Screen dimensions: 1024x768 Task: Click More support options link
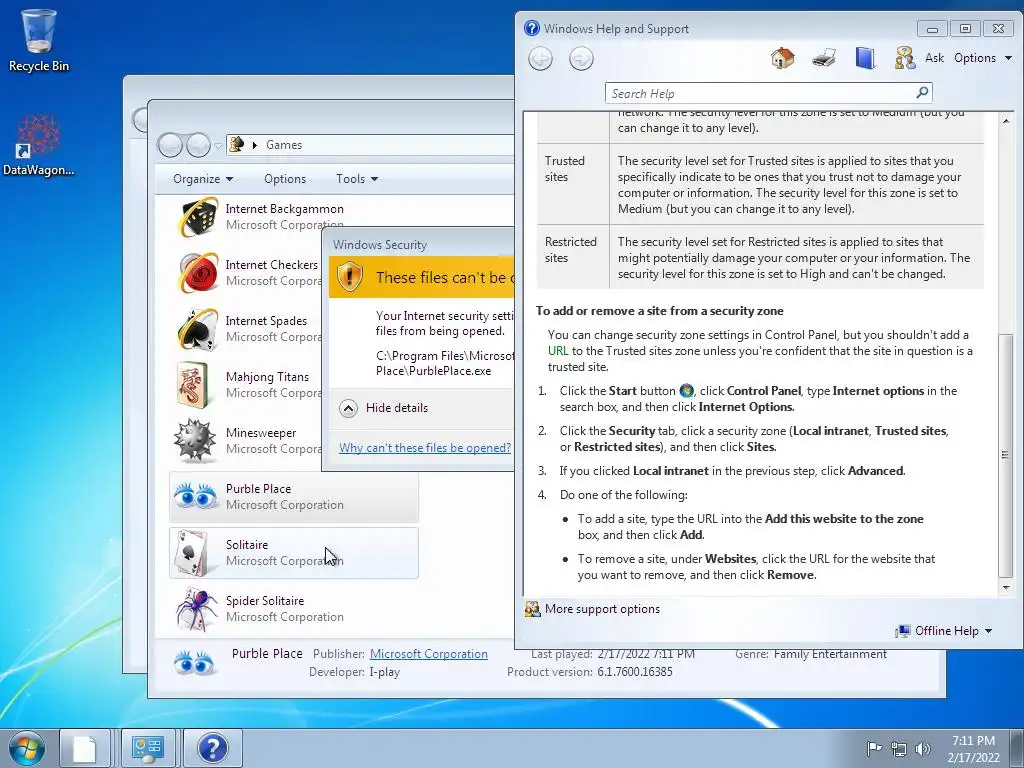point(602,609)
